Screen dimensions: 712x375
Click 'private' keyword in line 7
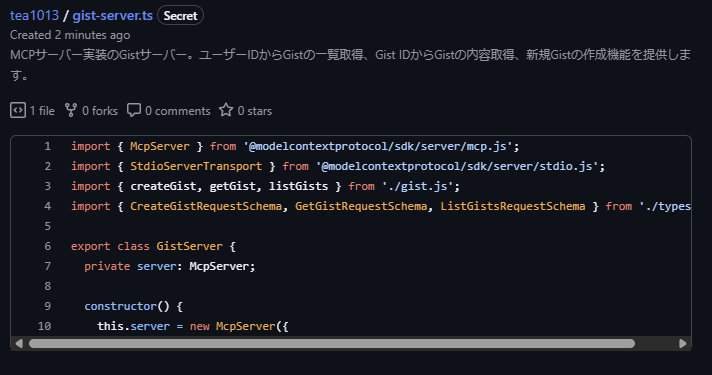point(107,266)
